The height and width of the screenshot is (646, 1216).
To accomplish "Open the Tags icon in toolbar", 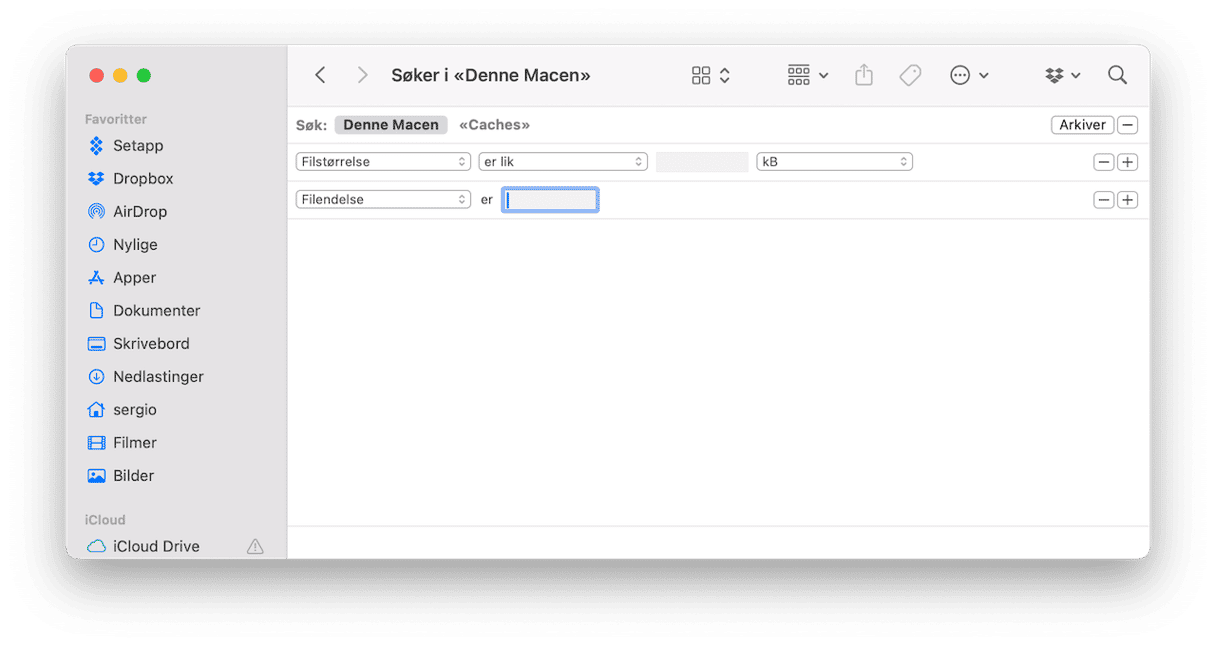I will pos(910,75).
